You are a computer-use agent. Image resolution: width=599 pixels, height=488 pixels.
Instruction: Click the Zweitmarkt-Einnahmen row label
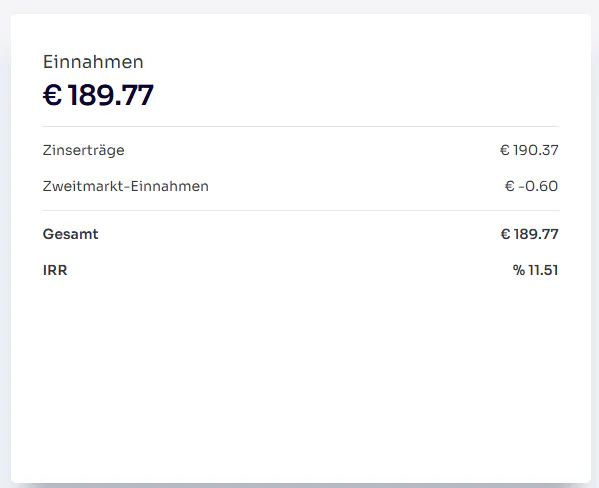coord(126,186)
